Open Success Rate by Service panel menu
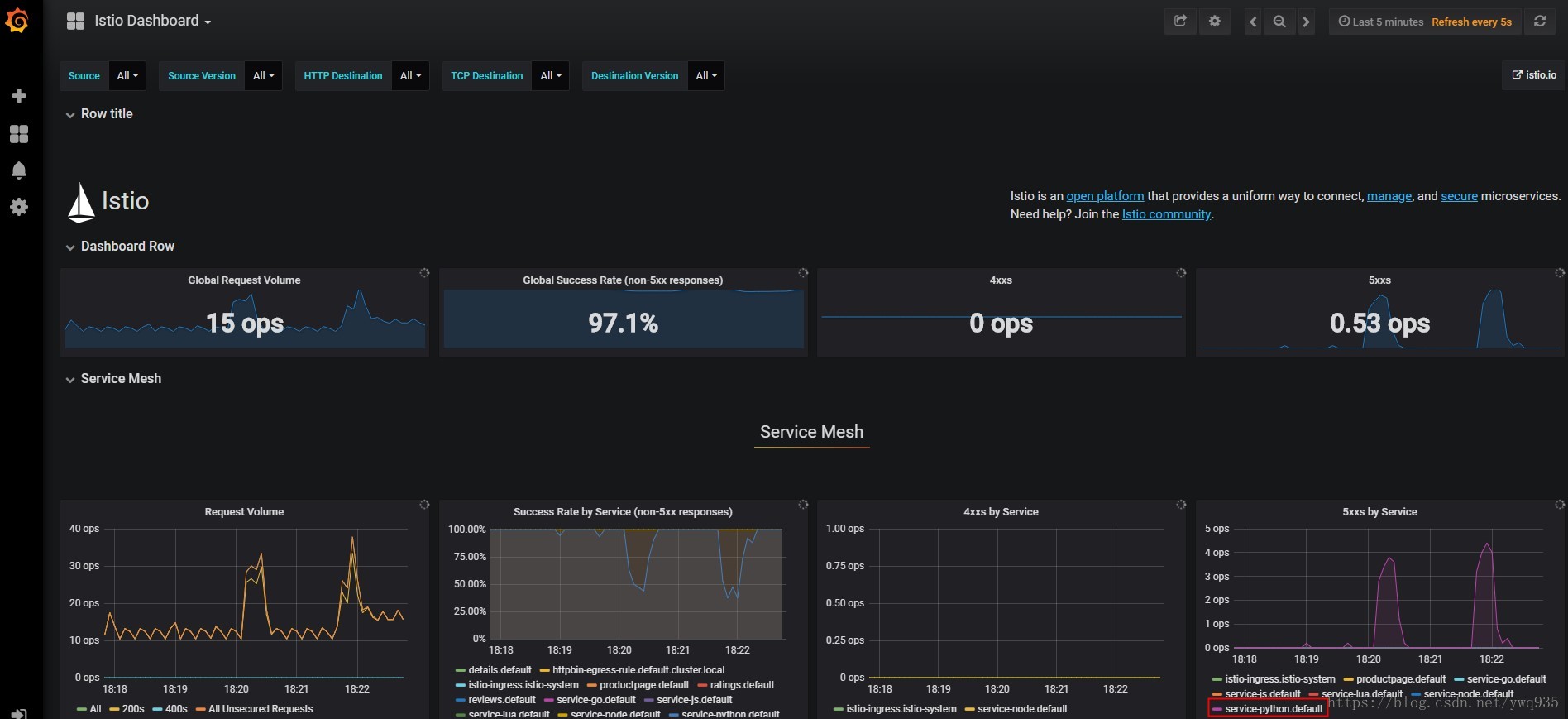 coord(623,512)
